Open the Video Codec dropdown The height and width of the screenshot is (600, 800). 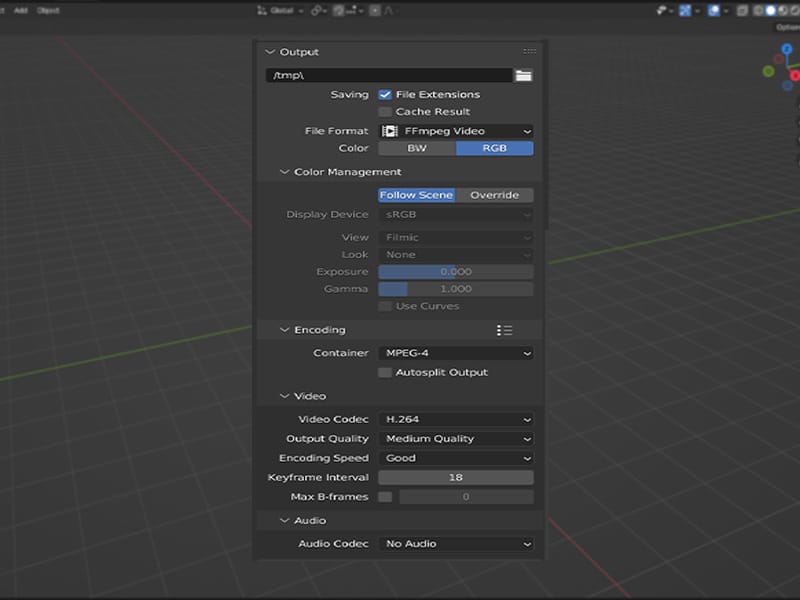pos(456,419)
